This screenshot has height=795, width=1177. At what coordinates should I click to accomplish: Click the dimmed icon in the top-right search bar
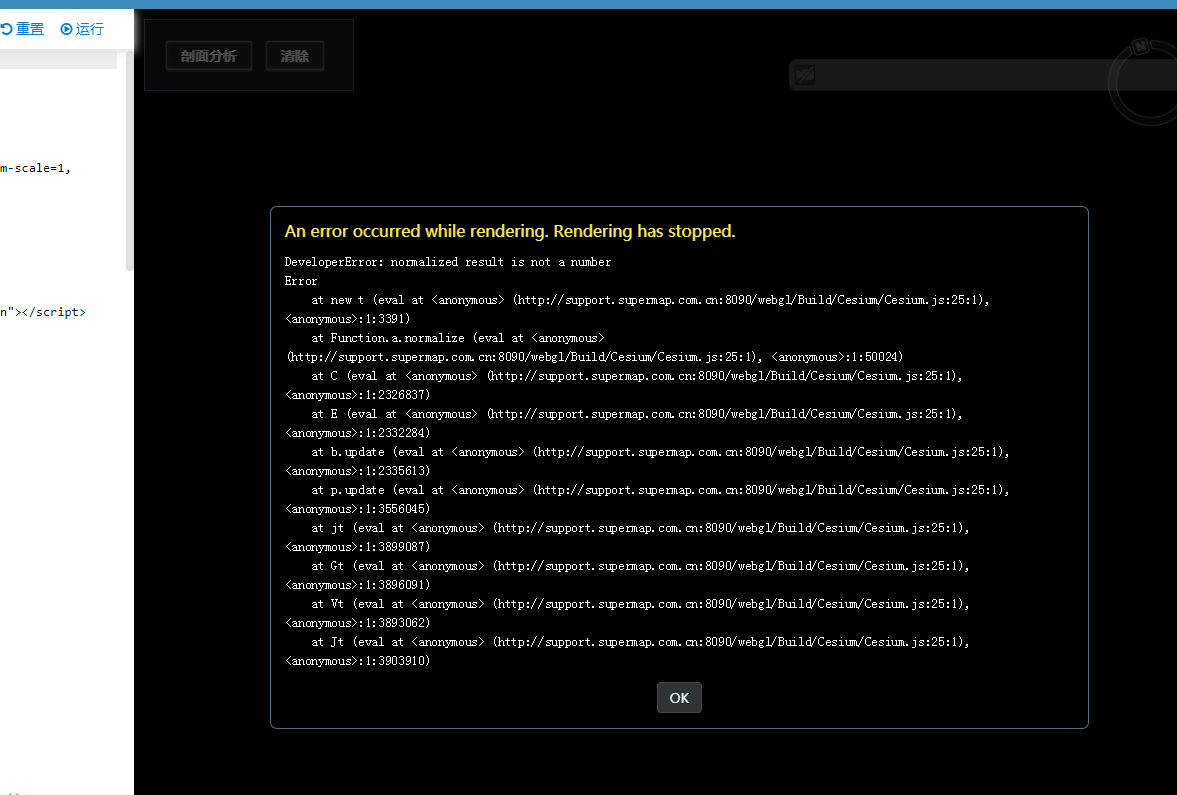click(805, 75)
